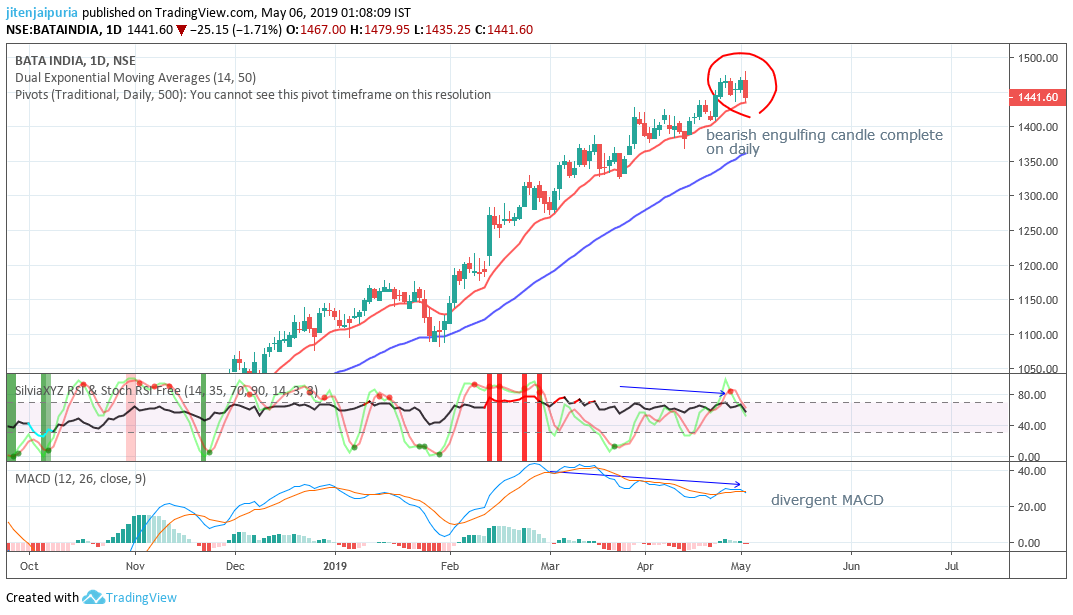This screenshot has width=1073, height=615.
Task: Click the O:1467.00 open price value
Action: pyautogui.click(x=315, y=29)
